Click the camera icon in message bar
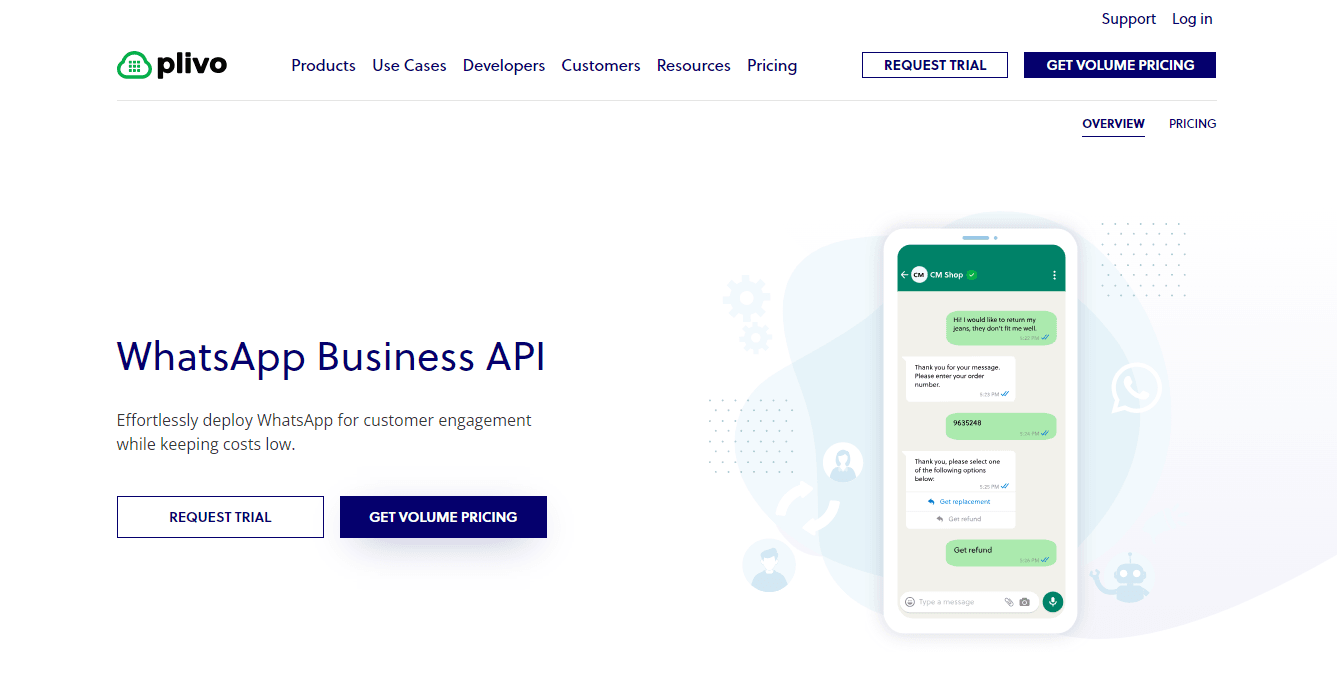1337x688 pixels. click(1024, 602)
